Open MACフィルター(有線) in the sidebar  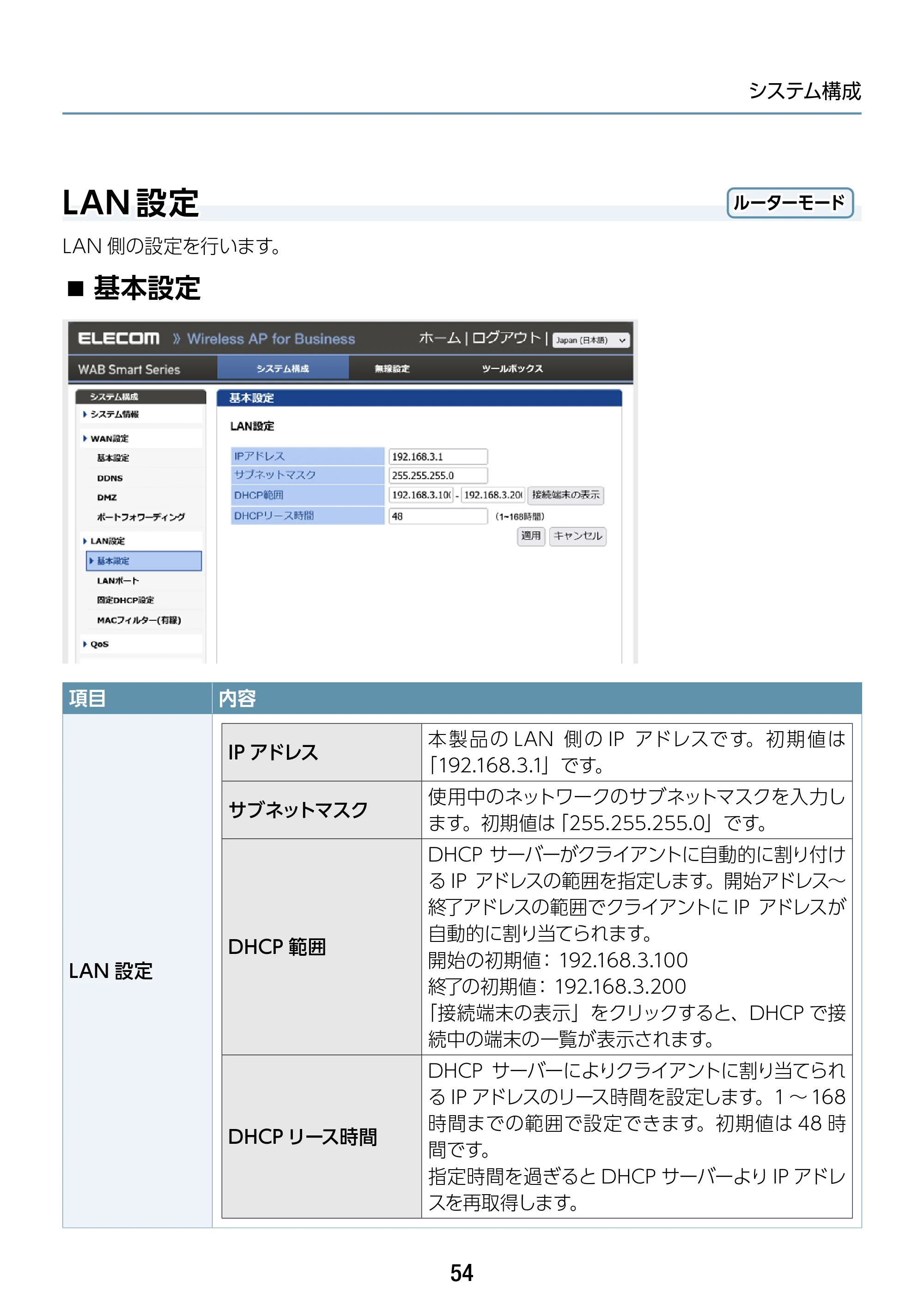(139, 620)
